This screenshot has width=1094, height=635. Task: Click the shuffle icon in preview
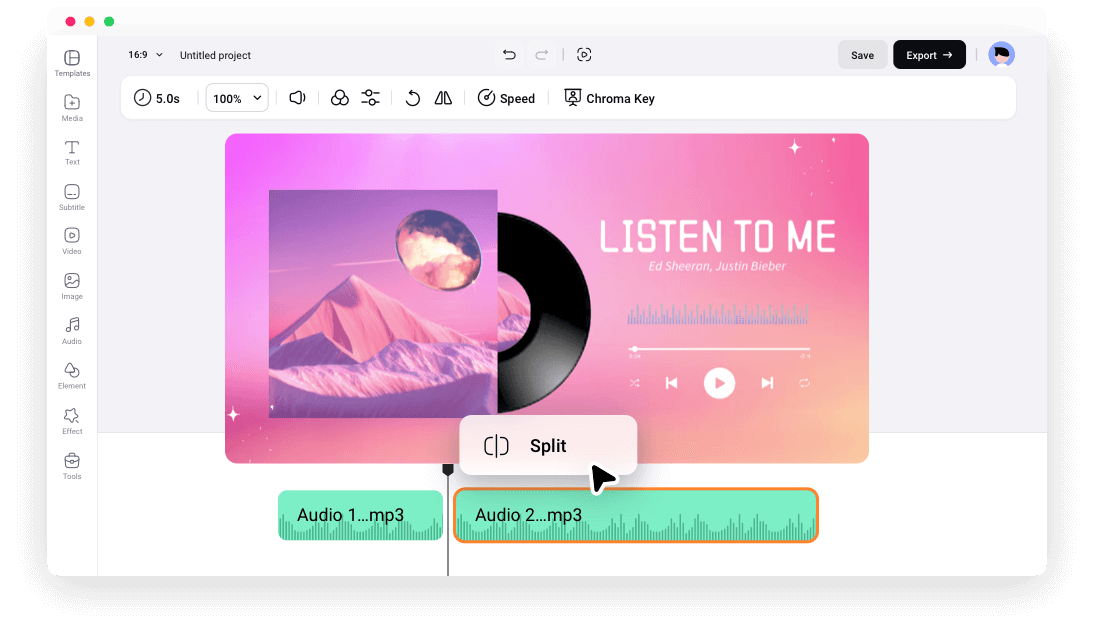click(x=634, y=383)
